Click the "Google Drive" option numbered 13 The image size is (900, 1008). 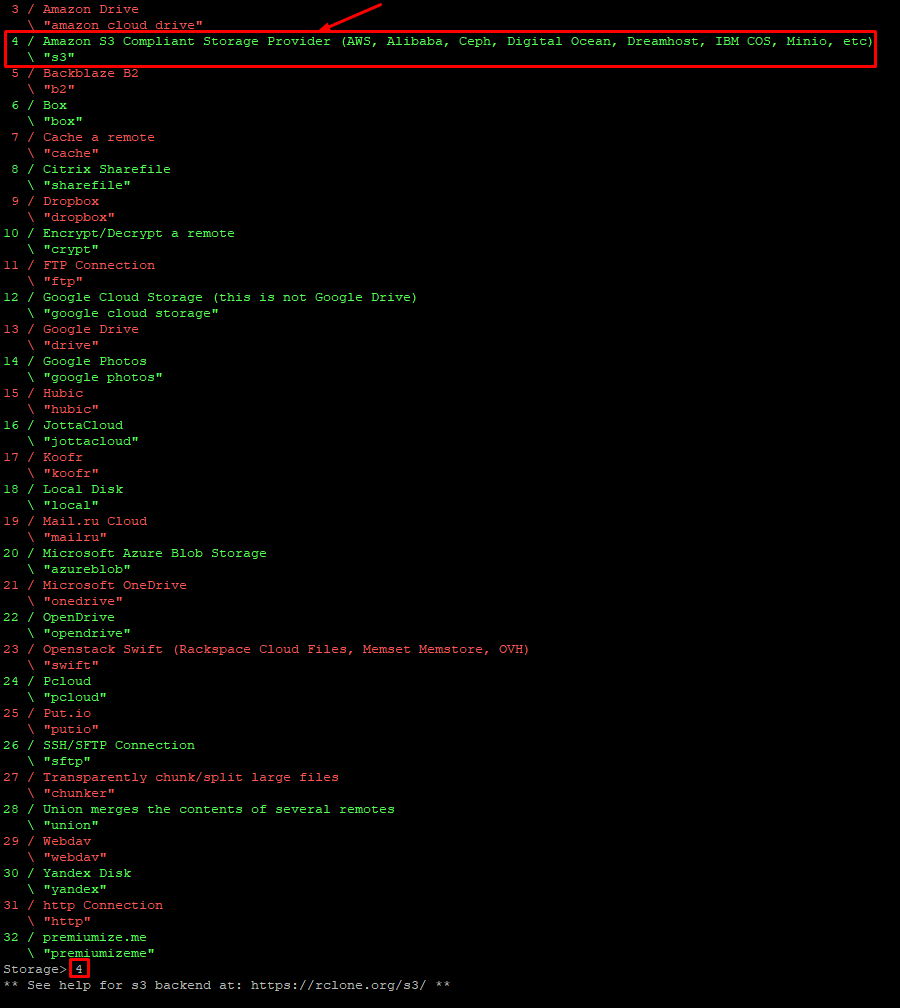pyautogui.click(x=91, y=329)
